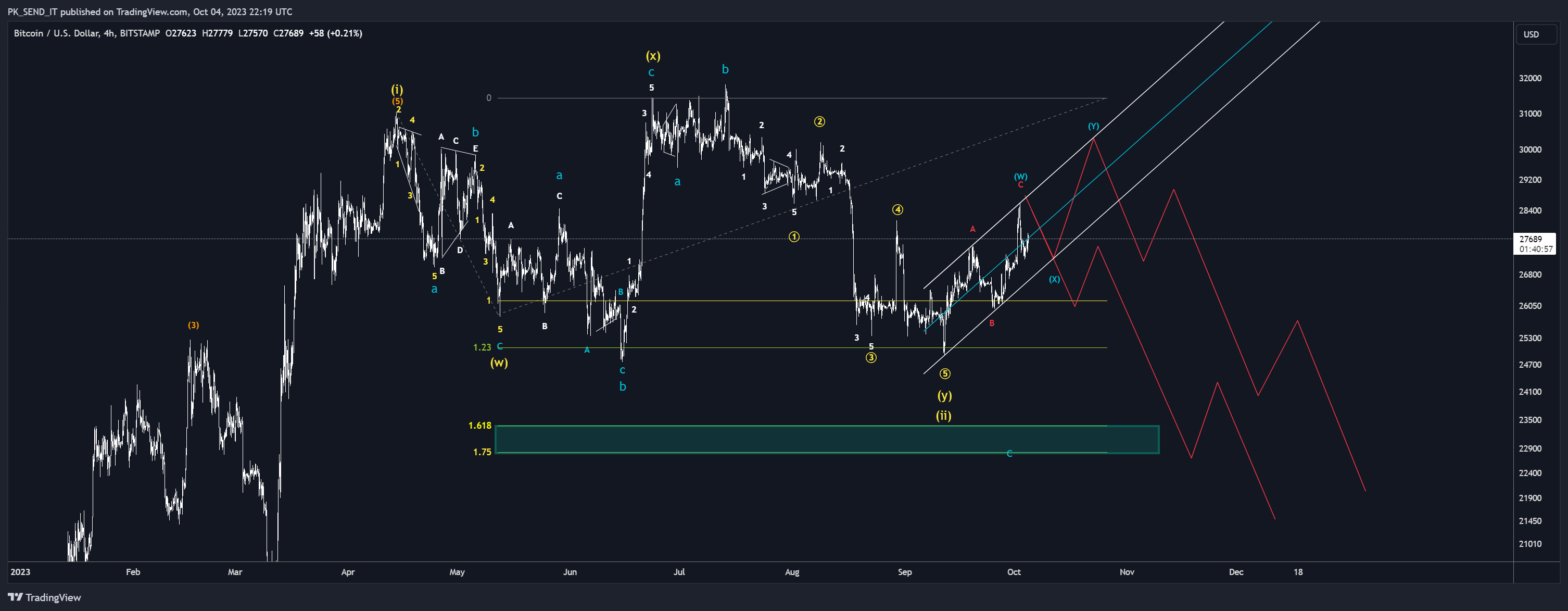Viewport: 1568px width, 611px height.
Task: Select the white D triangle label
Action: (460, 250)
